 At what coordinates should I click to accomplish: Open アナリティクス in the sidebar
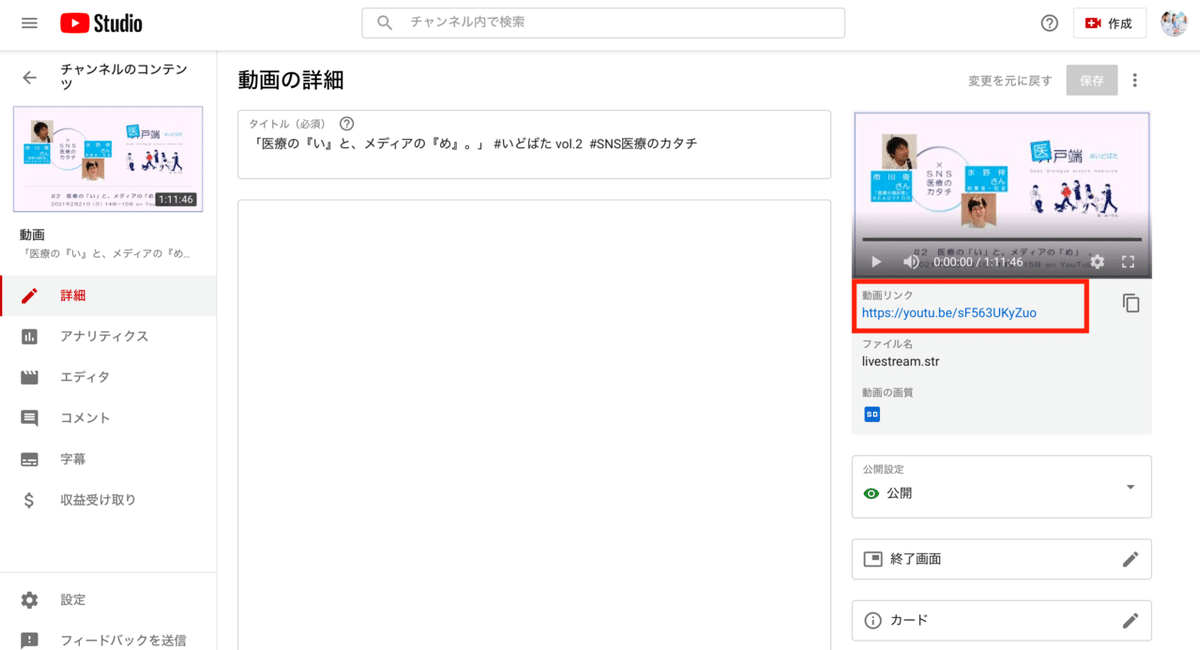108,337
